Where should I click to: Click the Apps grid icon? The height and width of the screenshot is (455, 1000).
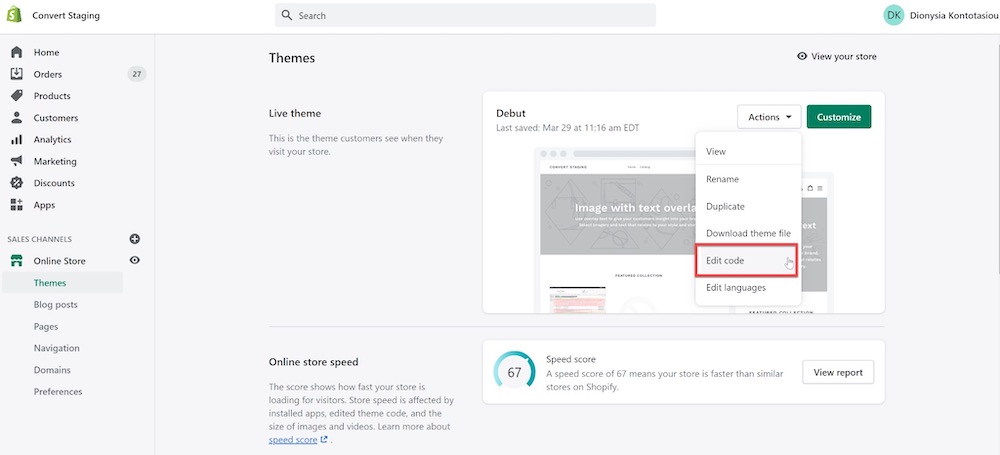[17, 205]
